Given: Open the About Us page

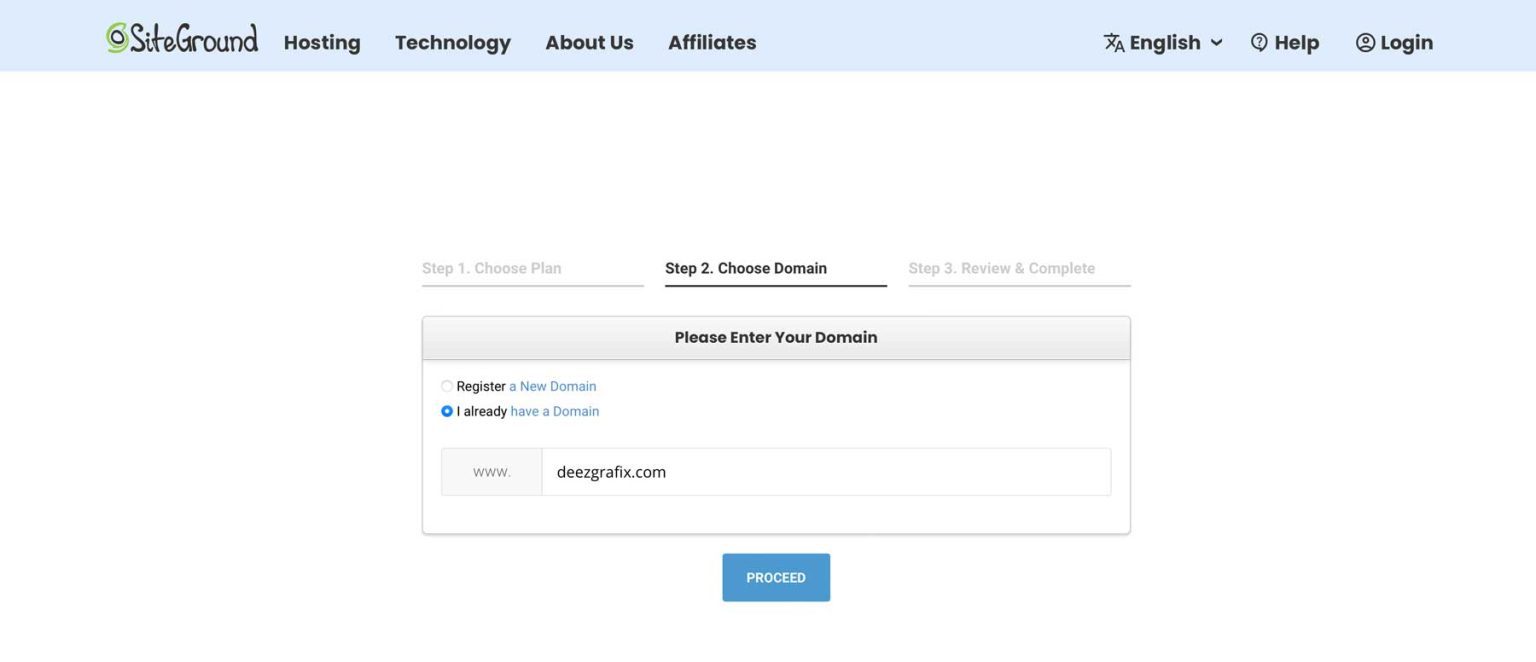Looking at the screenshot, I should [x=589, y=42].
